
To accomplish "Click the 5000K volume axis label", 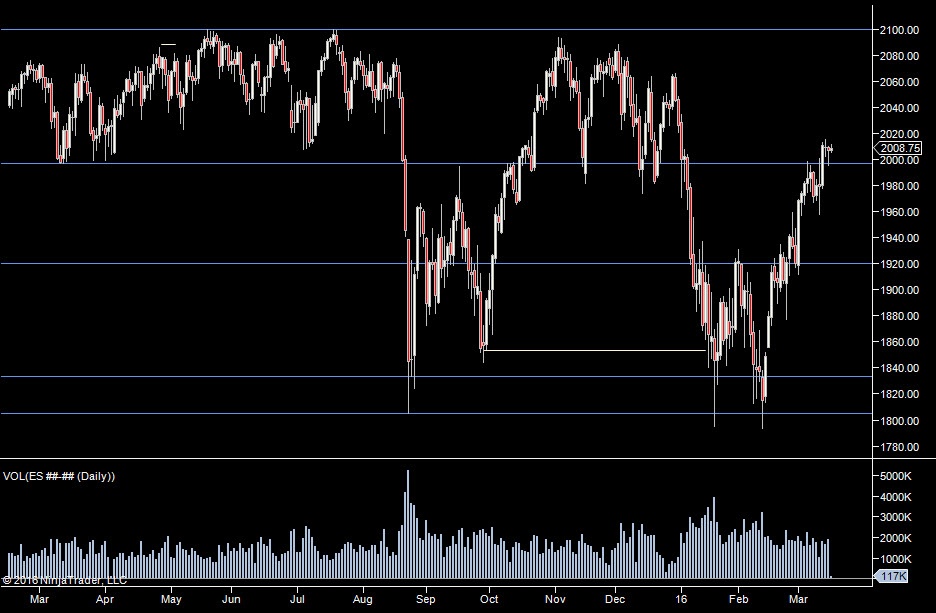I will click(895, 476).
